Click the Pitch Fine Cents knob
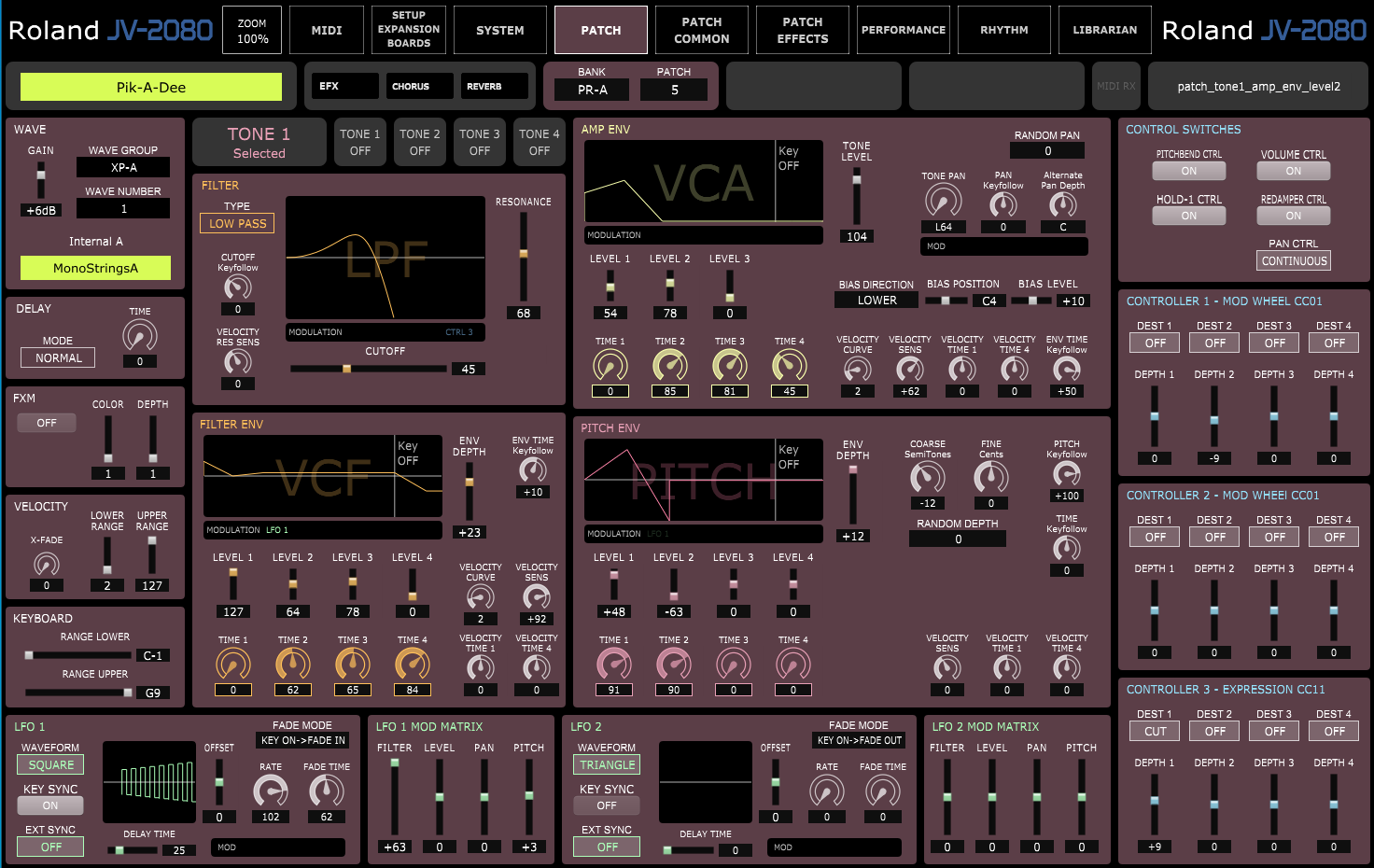The image size is (1374, 868). coord(991,478)
